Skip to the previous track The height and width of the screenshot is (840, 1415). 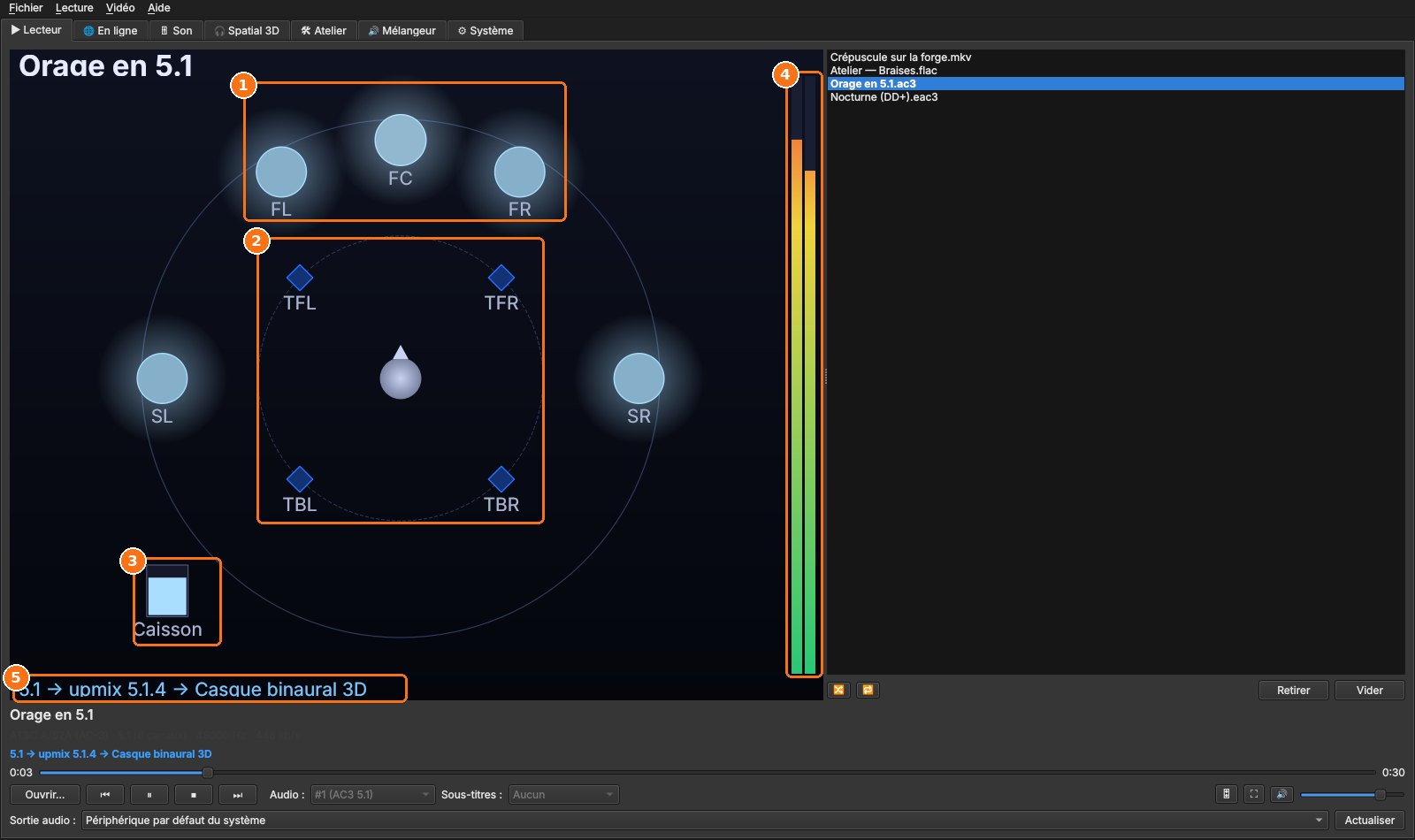tap(105, 795)
